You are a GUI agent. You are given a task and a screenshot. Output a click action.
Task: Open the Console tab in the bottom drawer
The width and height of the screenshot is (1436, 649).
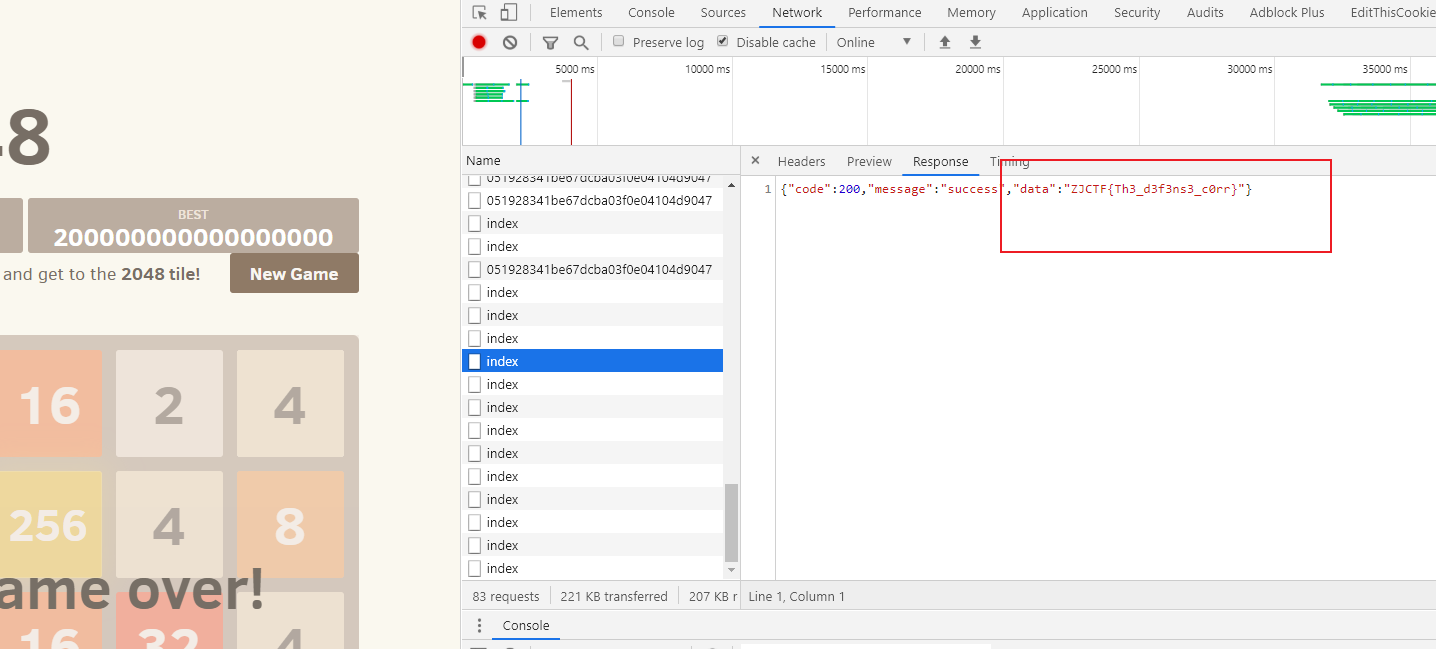point(526,626)
